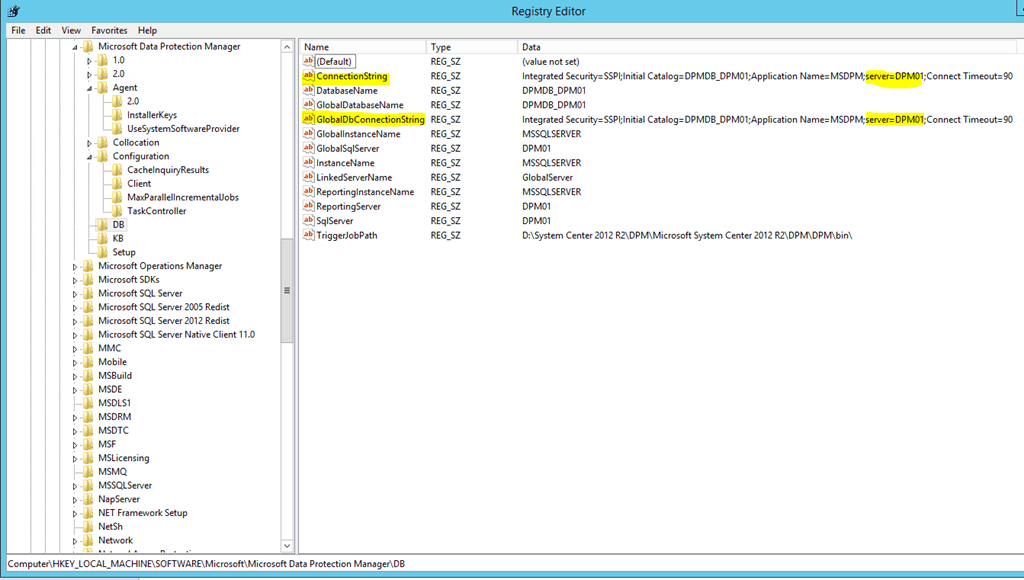Click the (Default) value icon

(307, 61)
